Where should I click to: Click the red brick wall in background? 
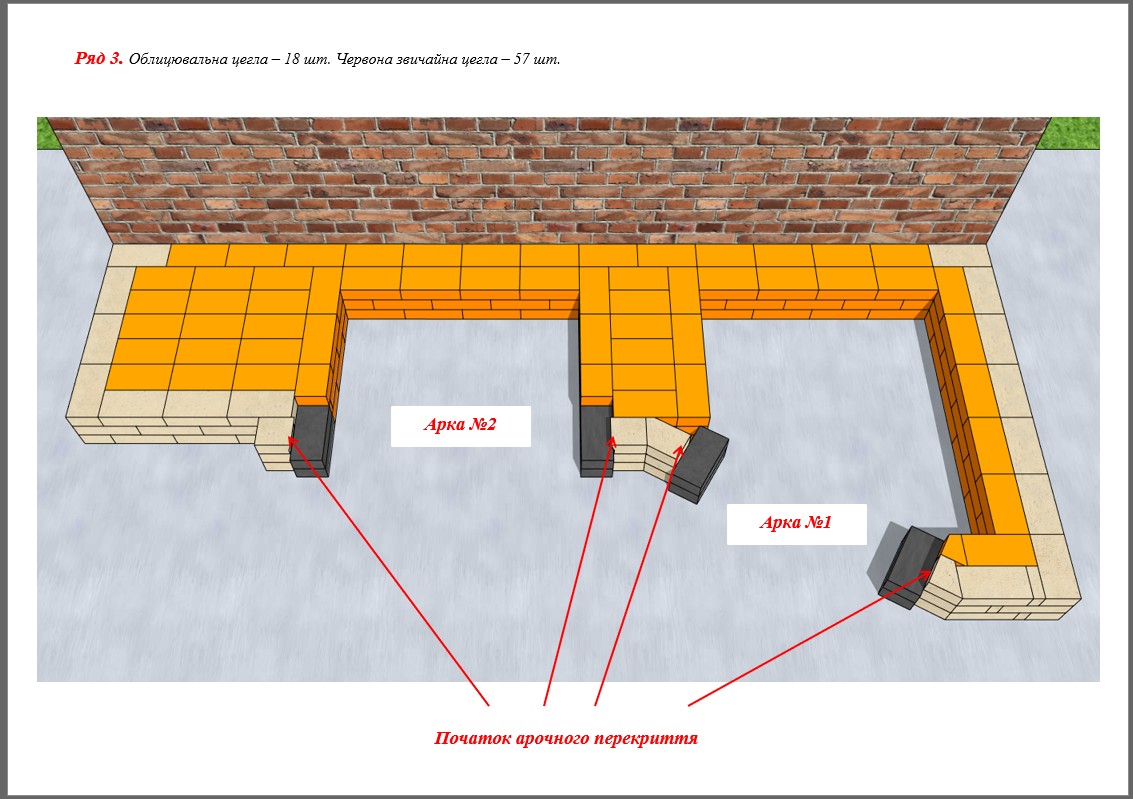click(x=550, y=178)
